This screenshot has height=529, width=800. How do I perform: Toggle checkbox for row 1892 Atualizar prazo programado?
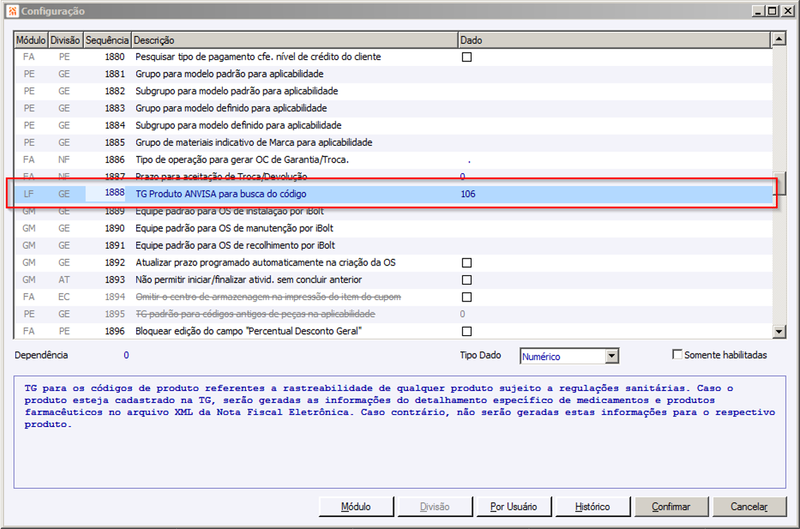(466, 263)
